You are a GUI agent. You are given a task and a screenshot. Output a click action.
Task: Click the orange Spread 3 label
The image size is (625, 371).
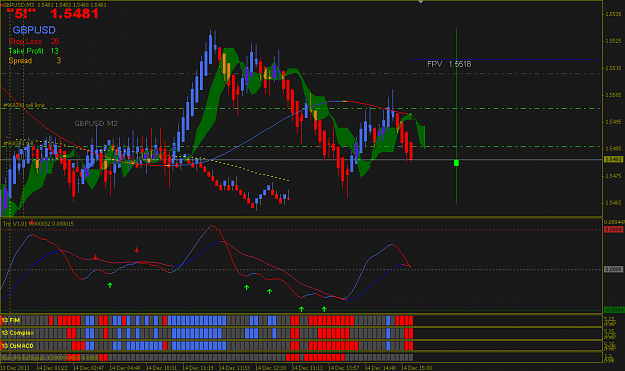pyautogui.click(x=35, y=61)
